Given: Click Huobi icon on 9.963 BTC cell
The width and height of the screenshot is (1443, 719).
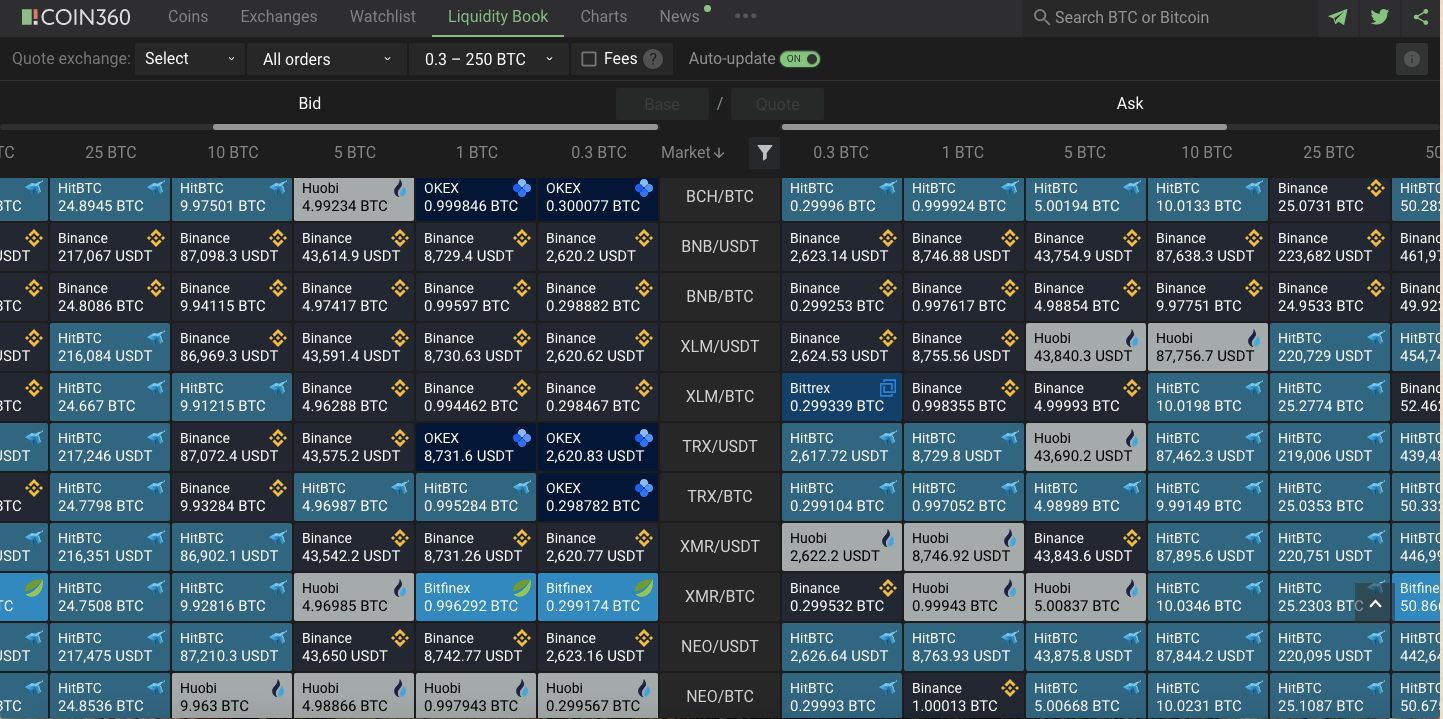Looking at the screenshot, I should (279, 688).
